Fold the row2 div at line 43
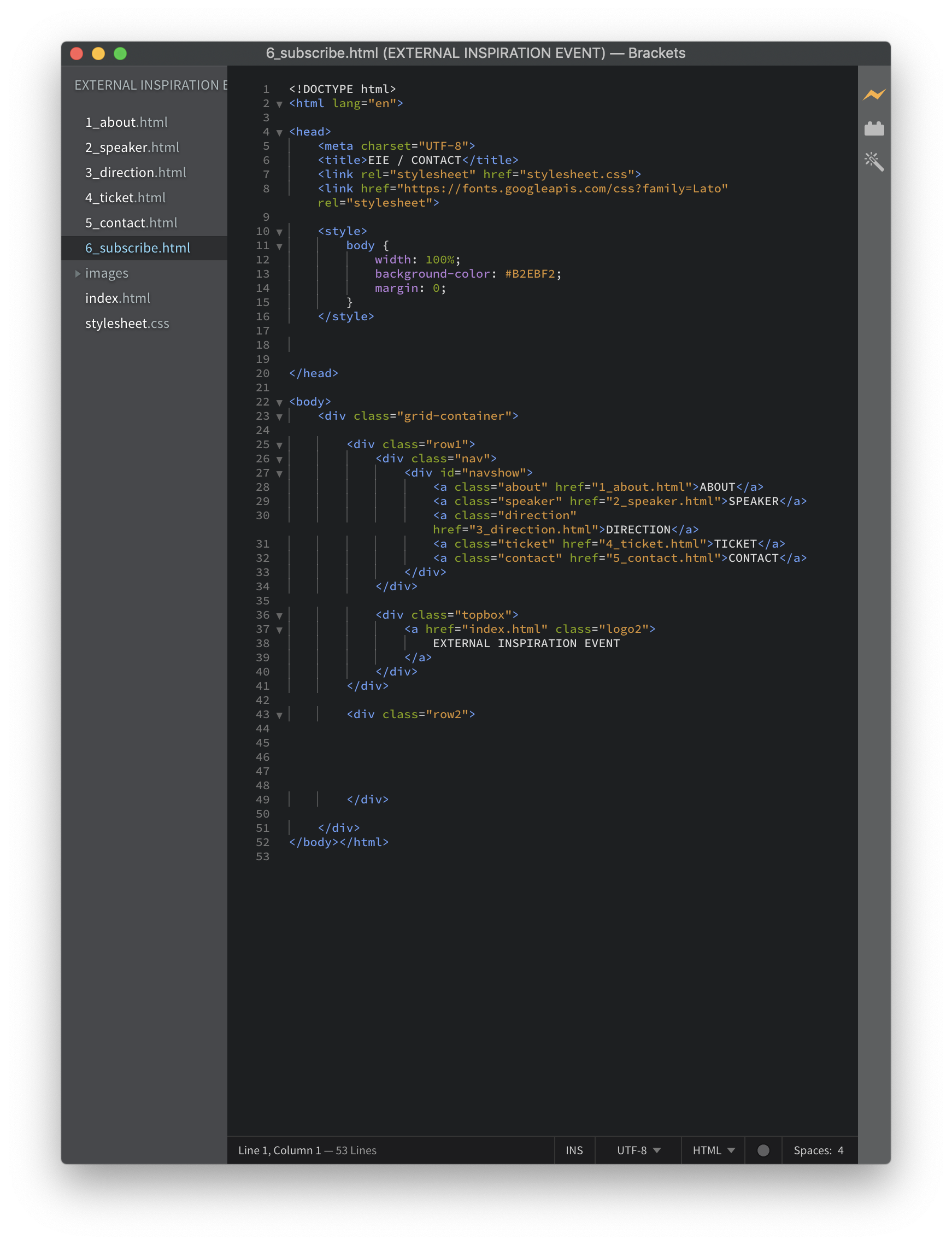Screen dimensions: 952x1245 point(279,715)
